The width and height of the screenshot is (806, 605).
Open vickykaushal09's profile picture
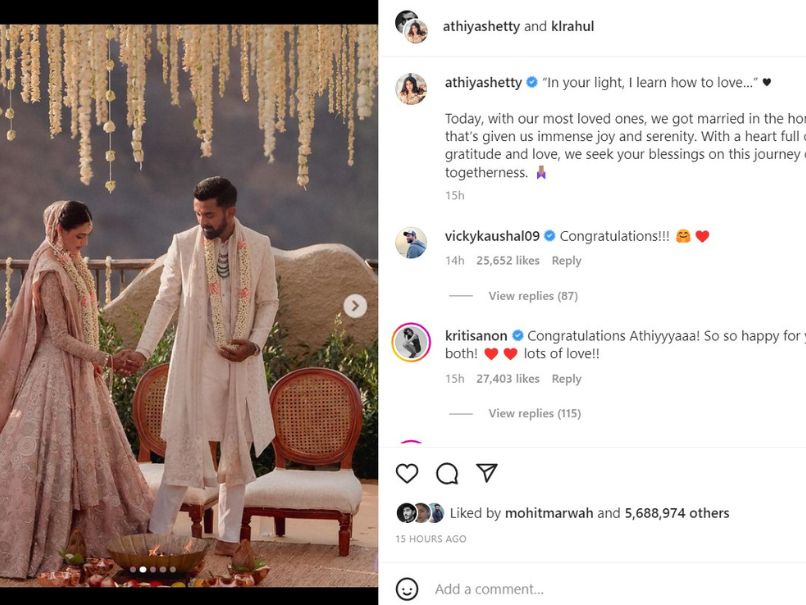point(410,243)
